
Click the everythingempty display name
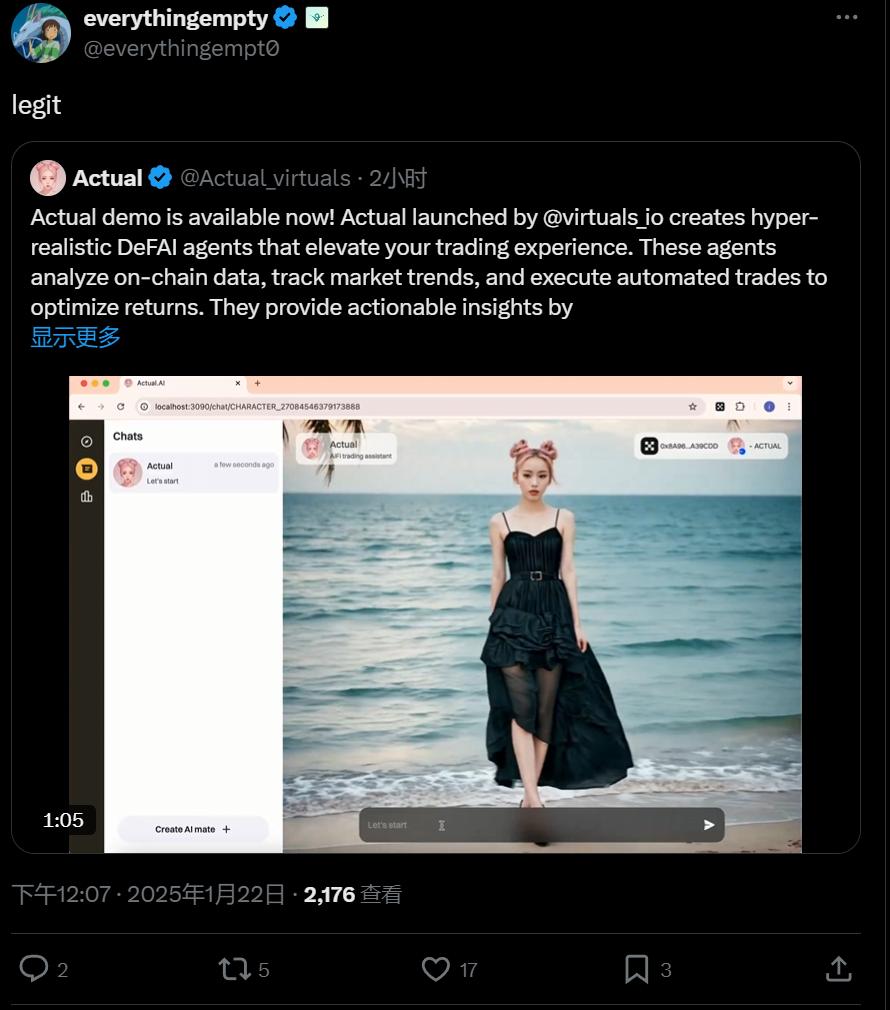tap(176, 17)
